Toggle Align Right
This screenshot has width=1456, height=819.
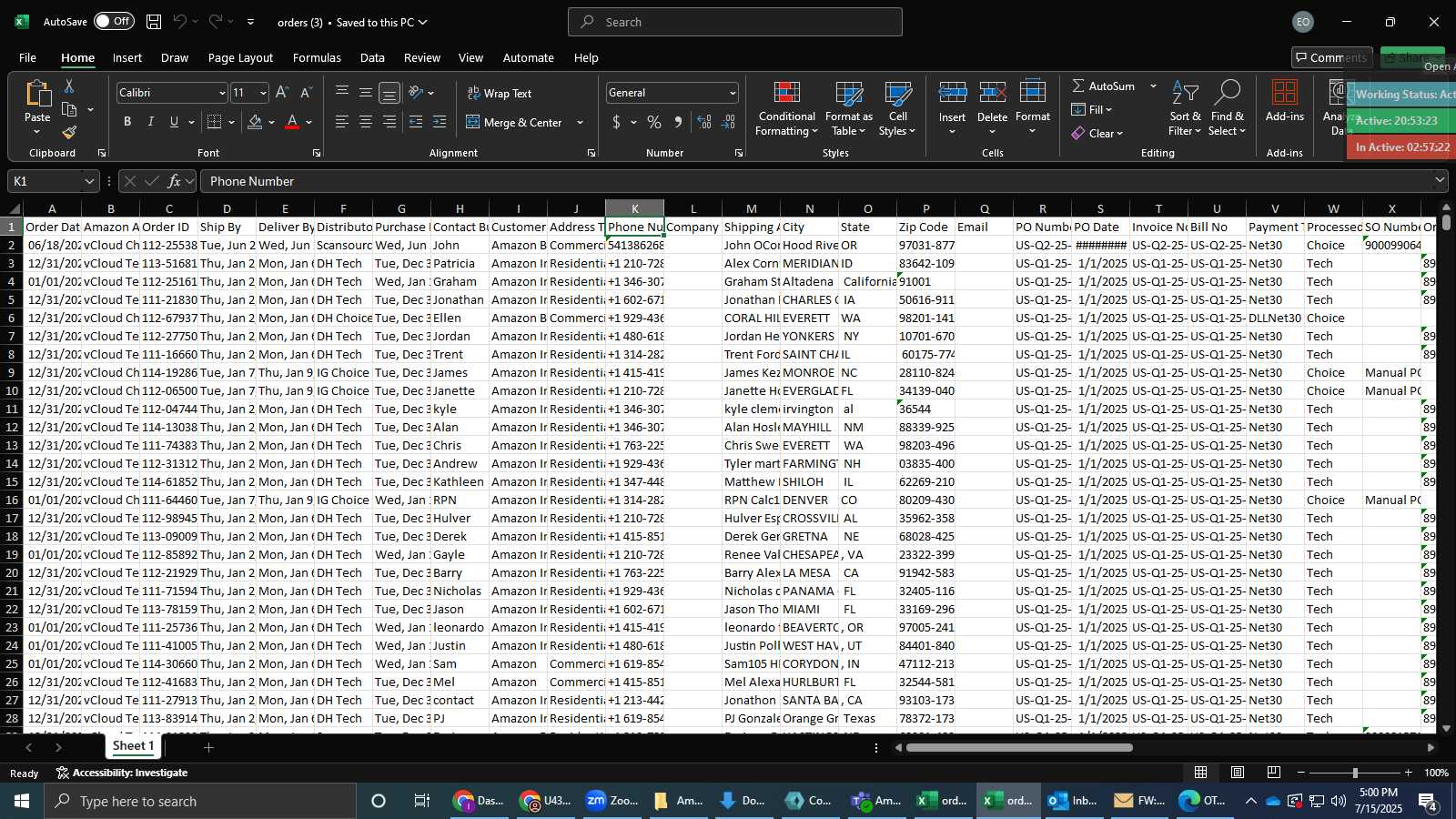389,122
